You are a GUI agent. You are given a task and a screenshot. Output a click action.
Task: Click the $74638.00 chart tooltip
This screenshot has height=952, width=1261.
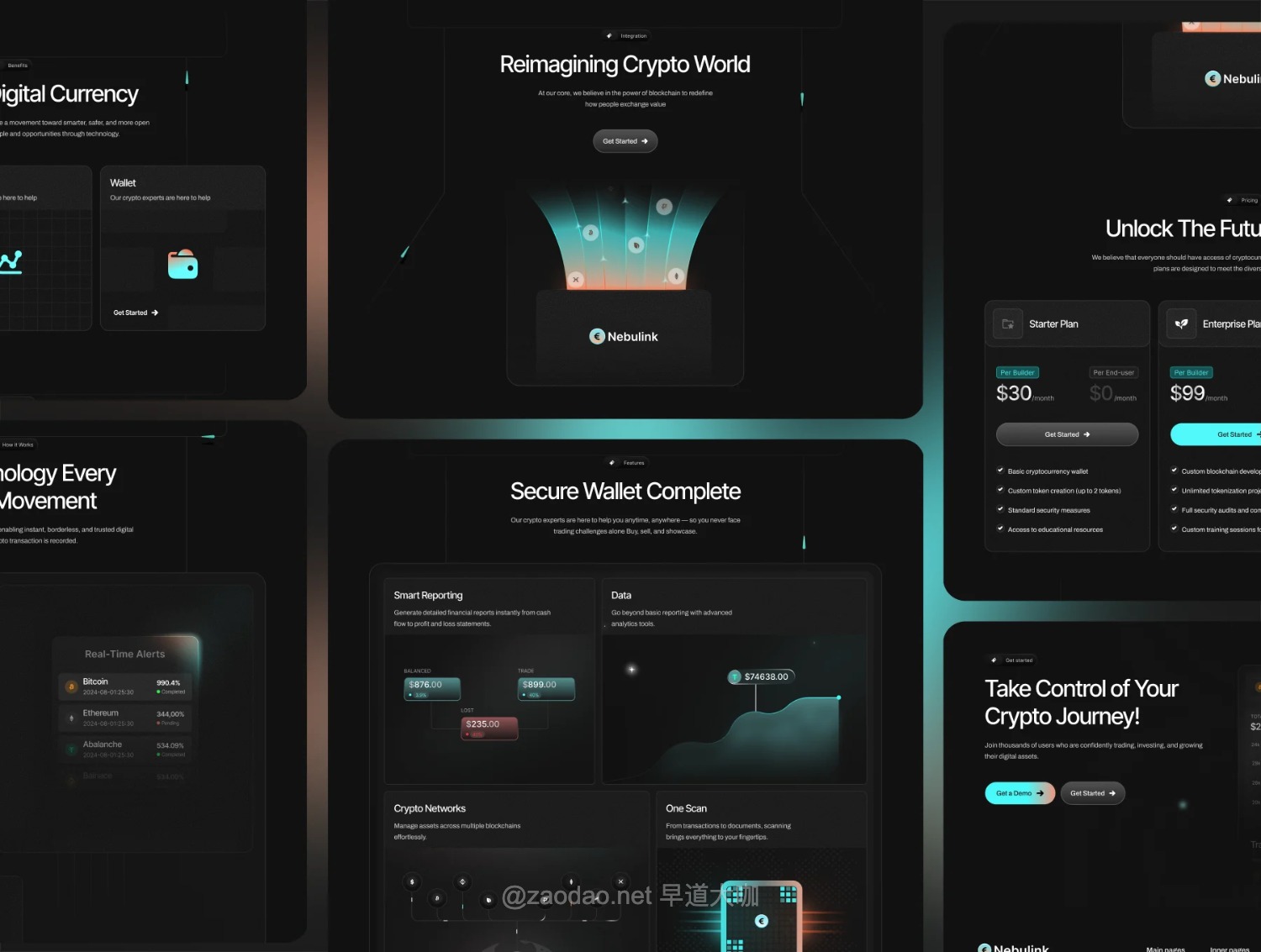(x=761, y=676)
